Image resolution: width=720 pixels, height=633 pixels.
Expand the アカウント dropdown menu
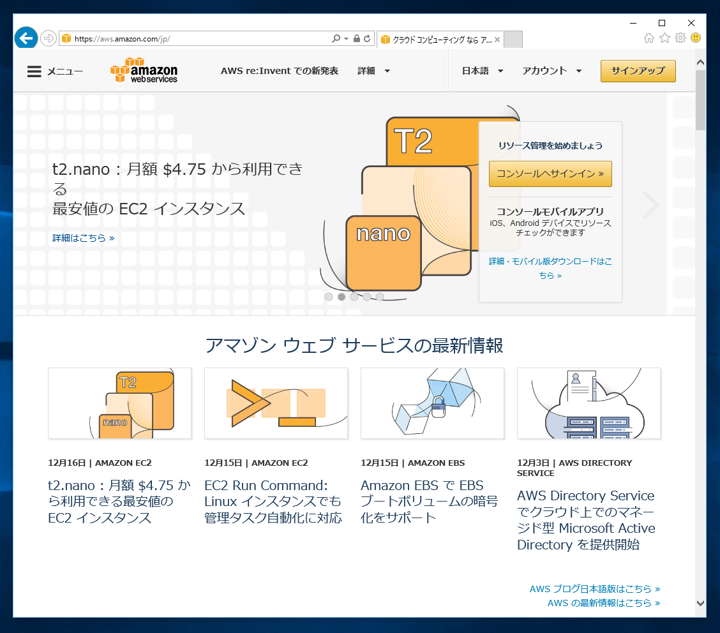pyautogui.click(x=552, y=71)
